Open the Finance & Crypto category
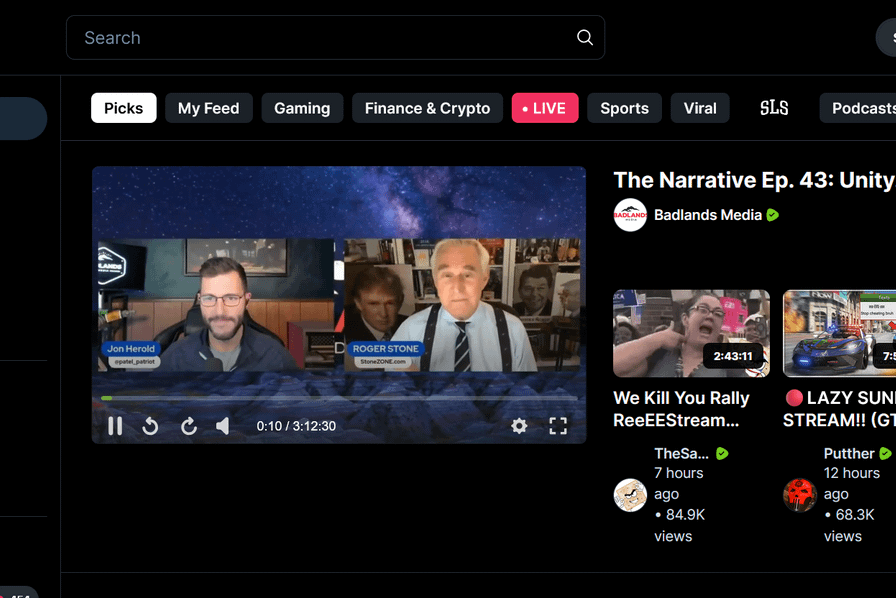 pos(427,107)
